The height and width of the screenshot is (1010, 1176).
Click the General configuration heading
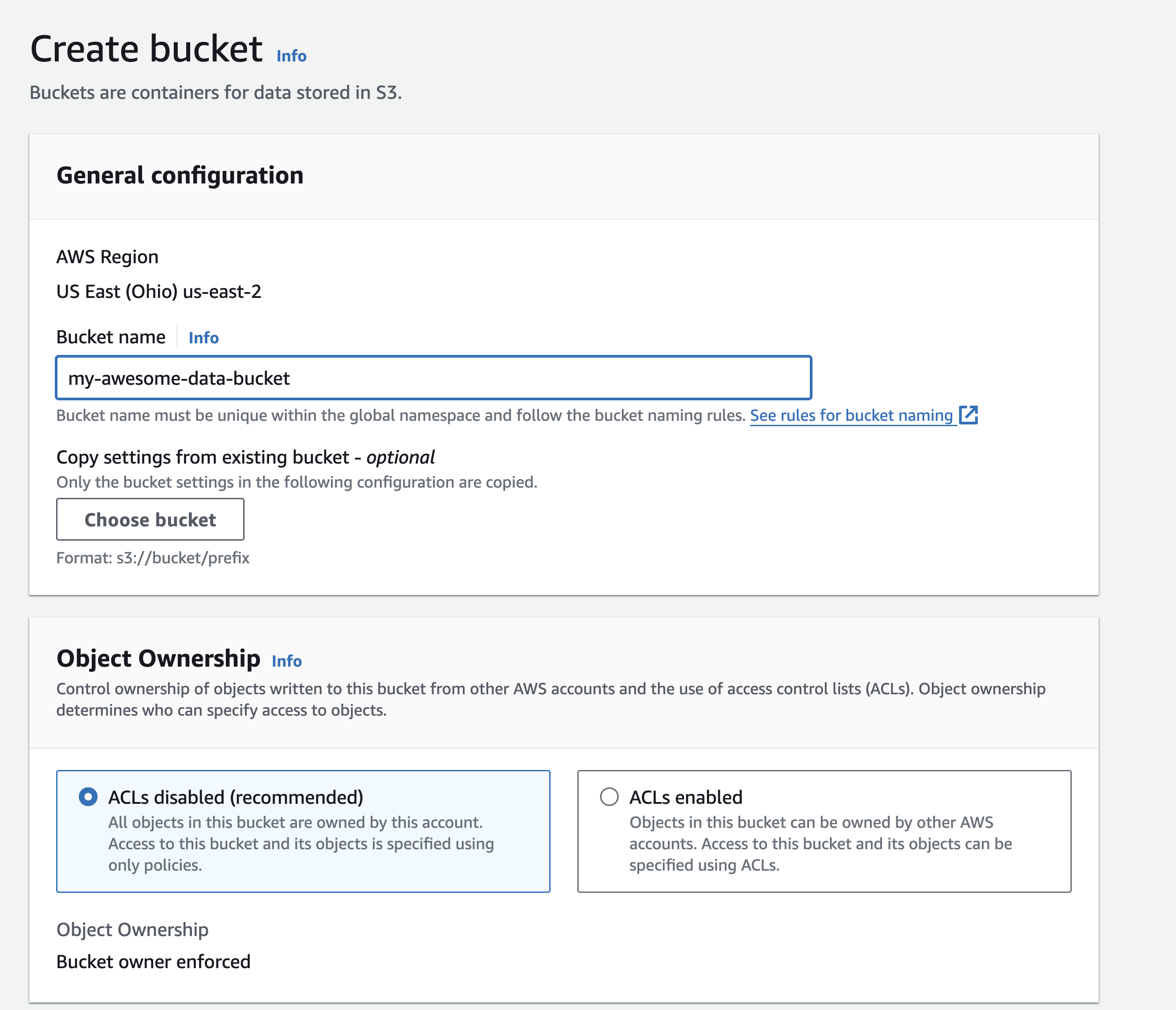(180, 175)
